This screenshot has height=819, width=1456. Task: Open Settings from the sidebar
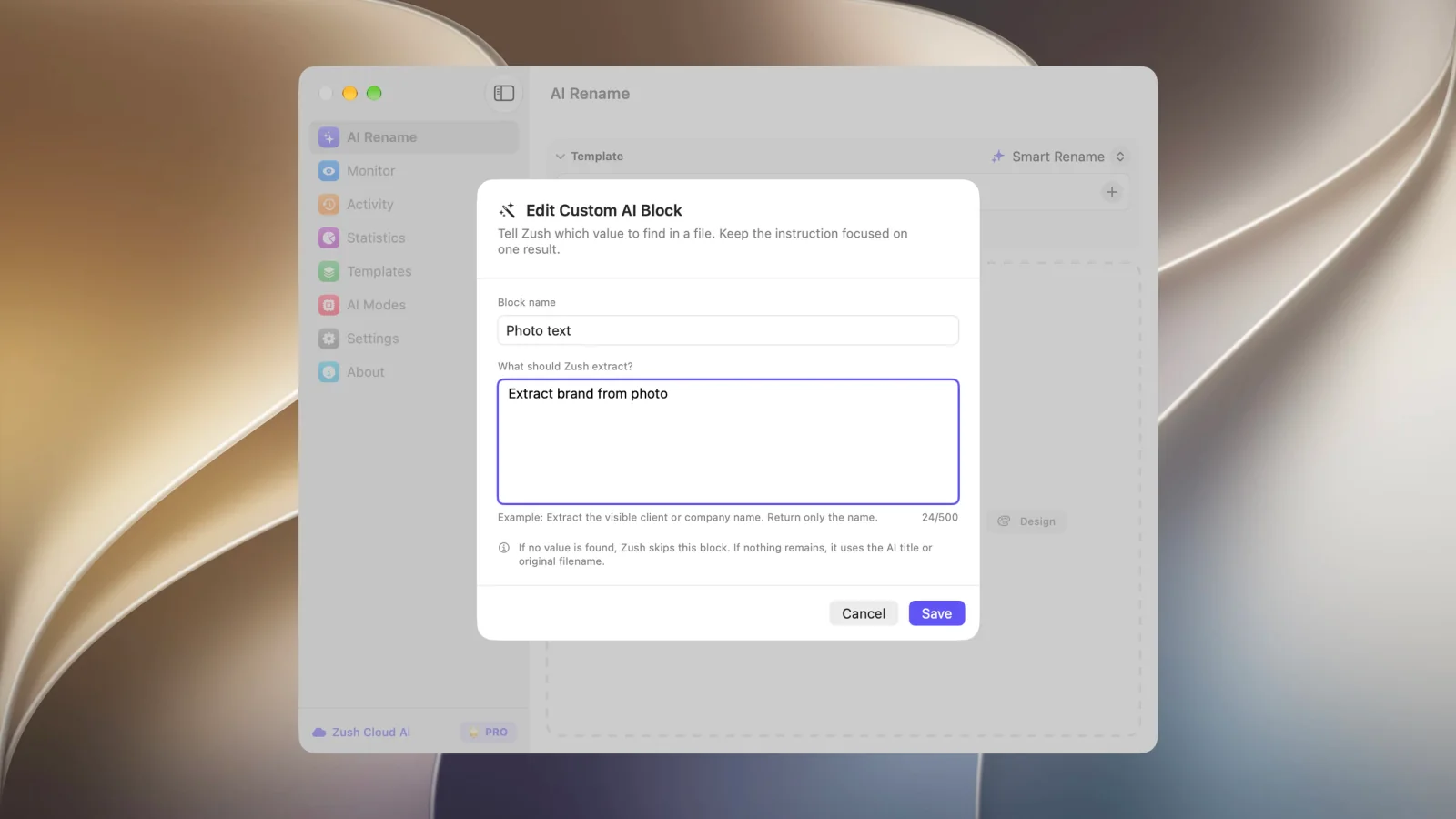[x=415, y=339]
